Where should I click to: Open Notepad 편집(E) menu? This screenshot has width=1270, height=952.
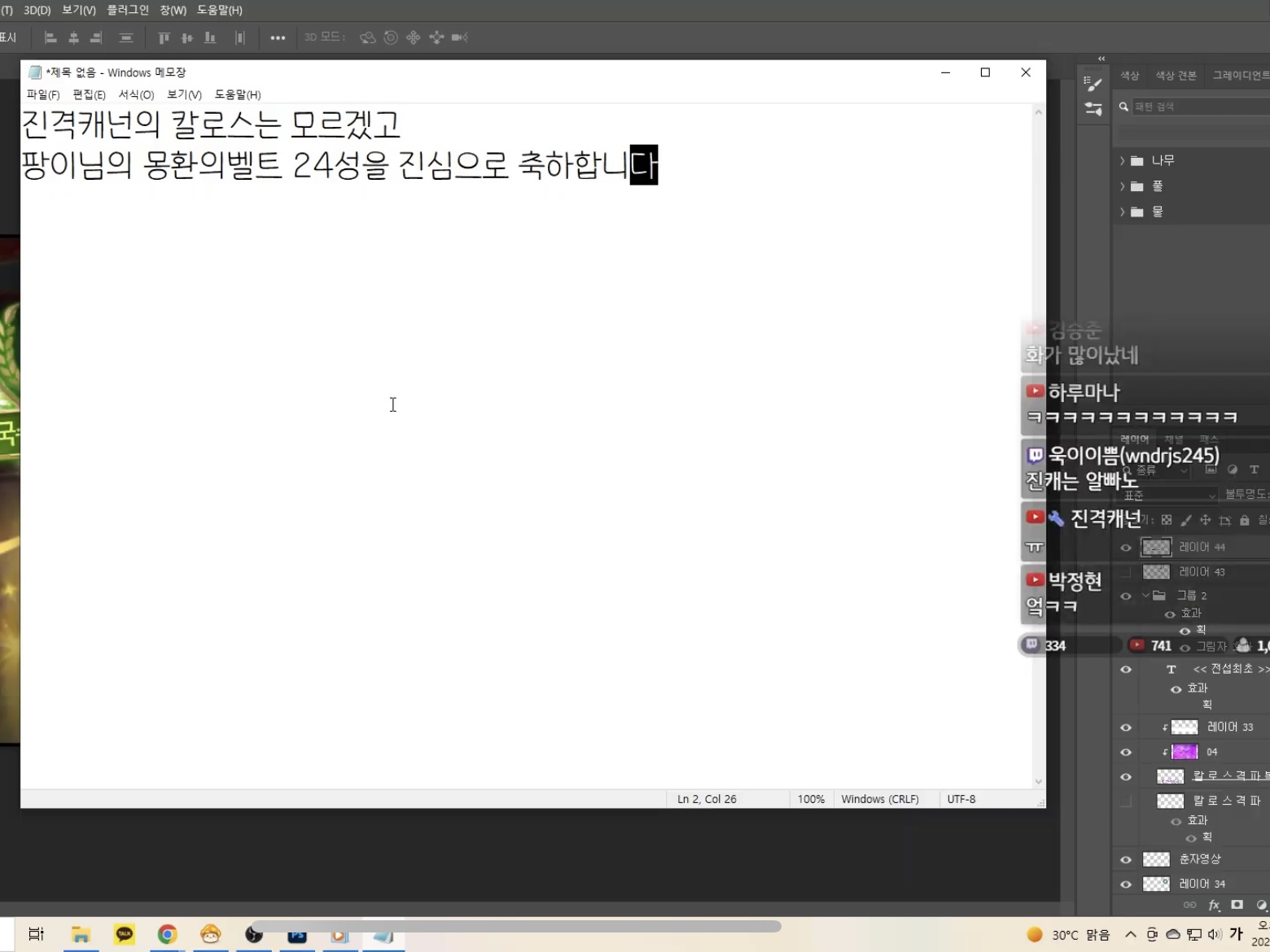point(89,94)
